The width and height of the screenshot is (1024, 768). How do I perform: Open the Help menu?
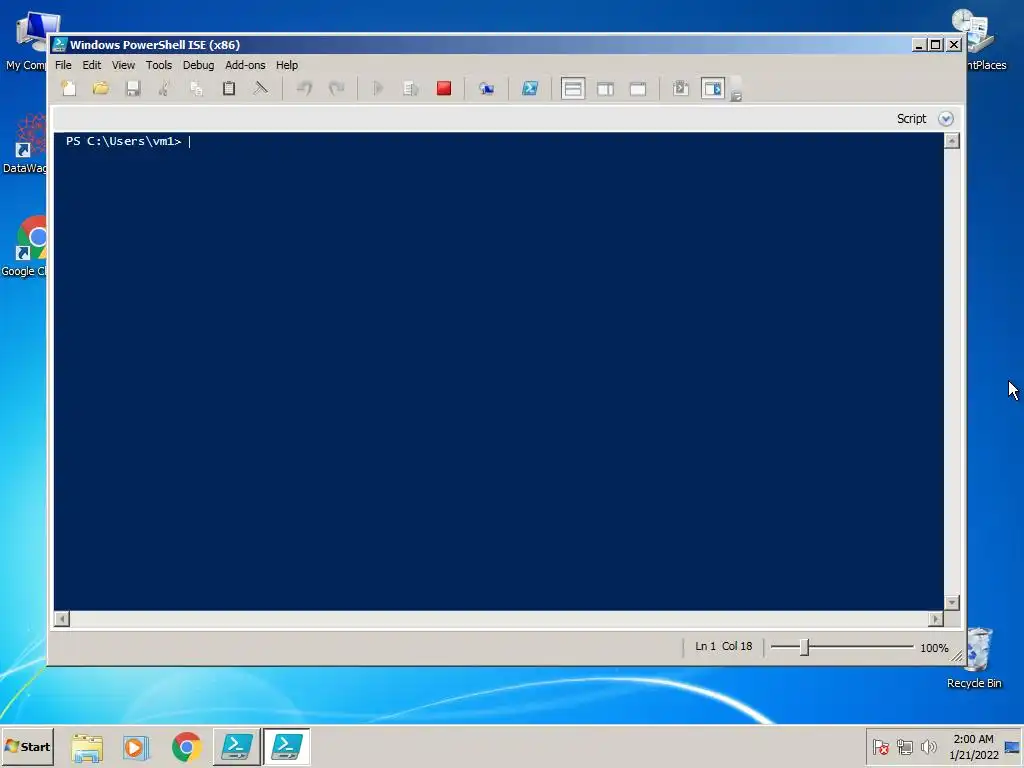(287, 65)
